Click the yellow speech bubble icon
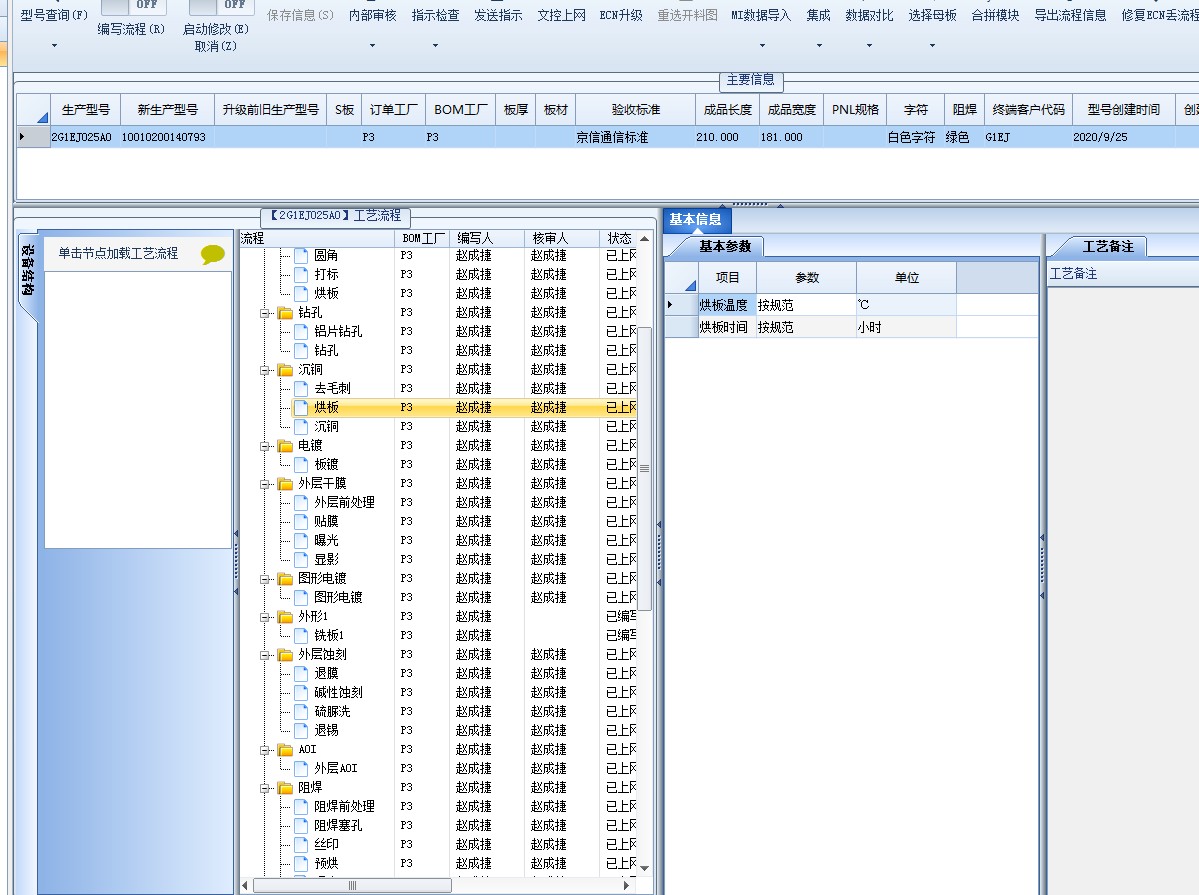Image resolution: width=1199 pixels, height=895 pixels. (x=213, y=254)
